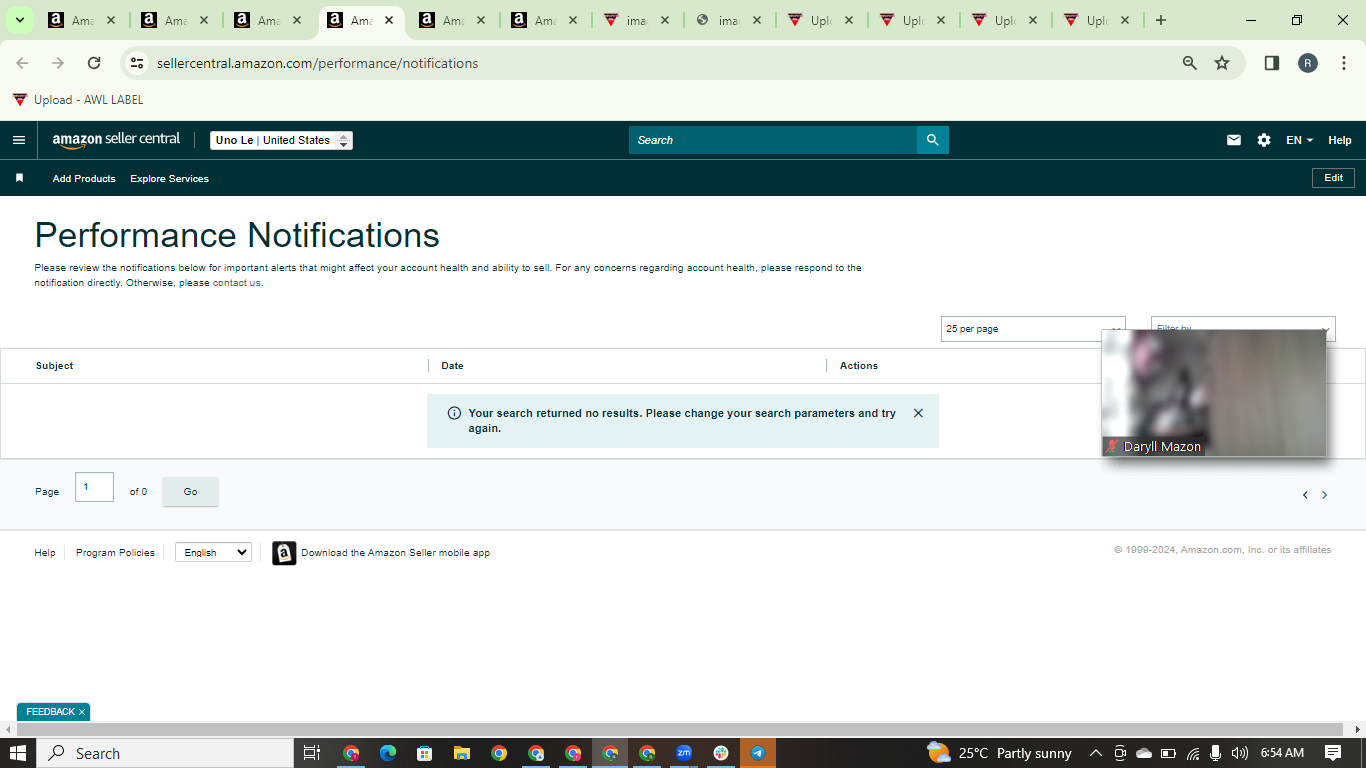This screenshot has height=768, width=1366.
Task: Toggle Chrome side panel
Action: tap(1272, 63)
